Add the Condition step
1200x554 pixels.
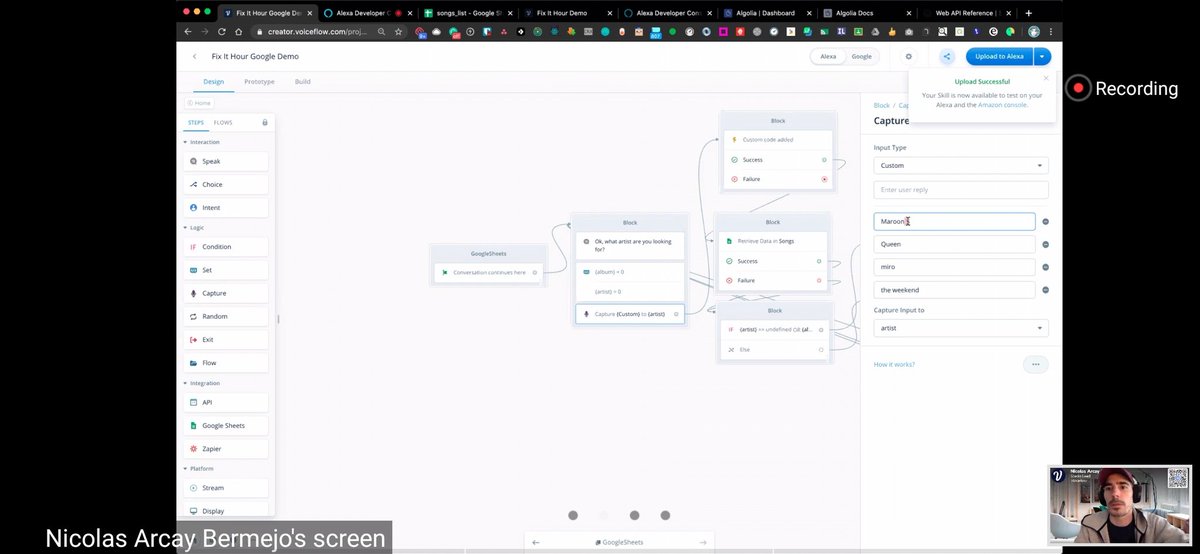click(x=226, y=247)
